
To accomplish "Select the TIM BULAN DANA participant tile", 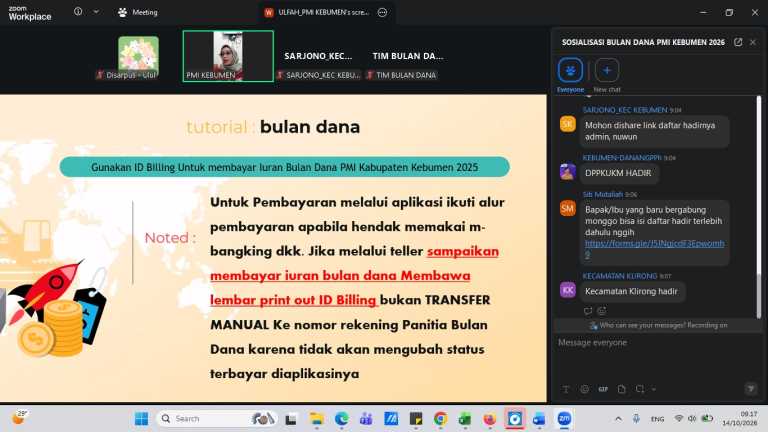I will pos(408,57).
